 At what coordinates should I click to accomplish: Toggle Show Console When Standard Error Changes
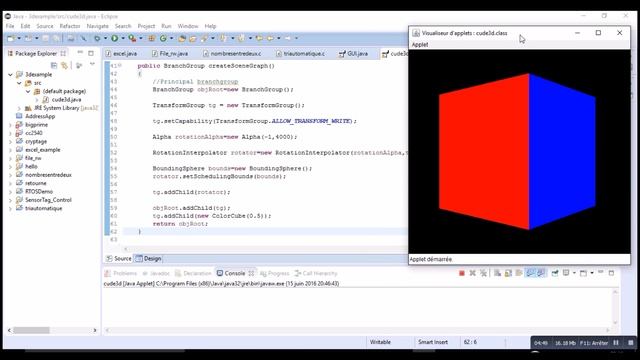point(541,273)
